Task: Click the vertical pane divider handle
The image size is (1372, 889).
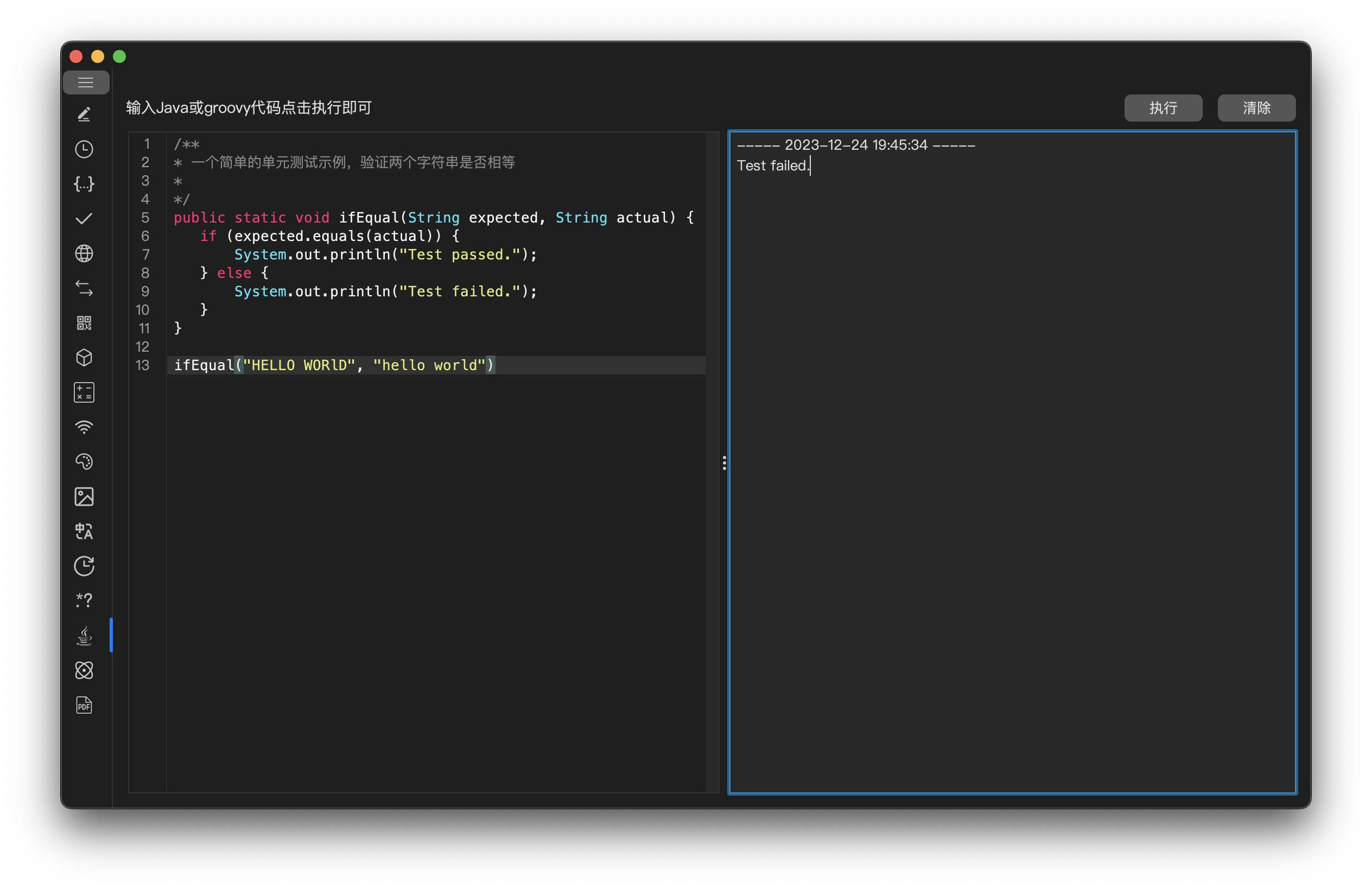Action: pyautogui.click(x=724, y=463)
